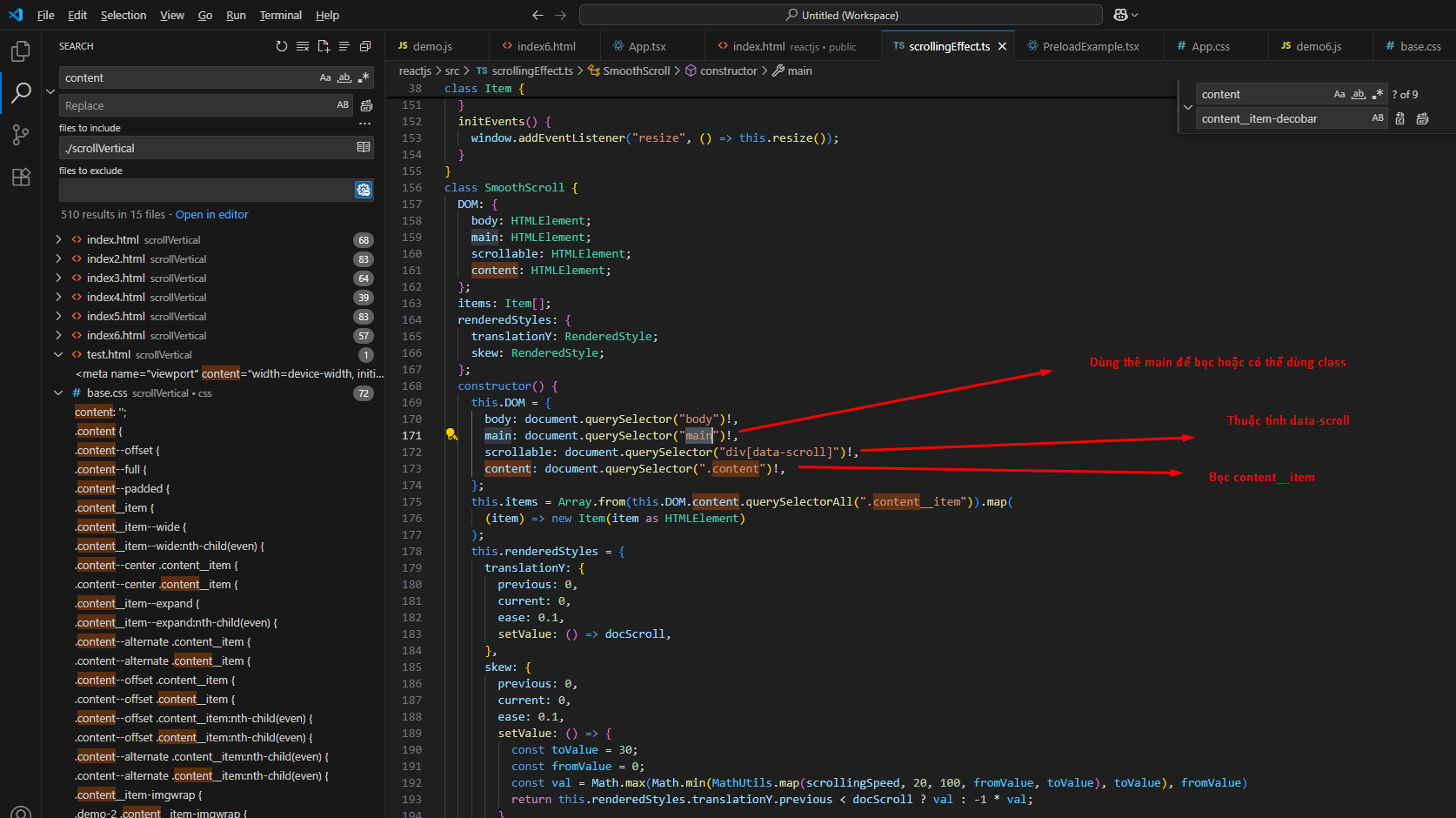The height and width of the screenshot is (818, 1456).
Task: Click Replace All icon in sidebar search
Action: pyautogui.click(x=366, y=105)
